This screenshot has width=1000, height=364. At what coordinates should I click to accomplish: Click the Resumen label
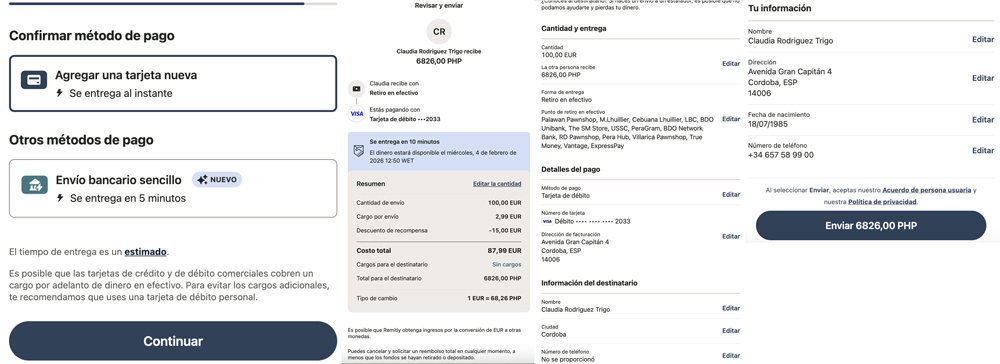click(x=371, y=184)
